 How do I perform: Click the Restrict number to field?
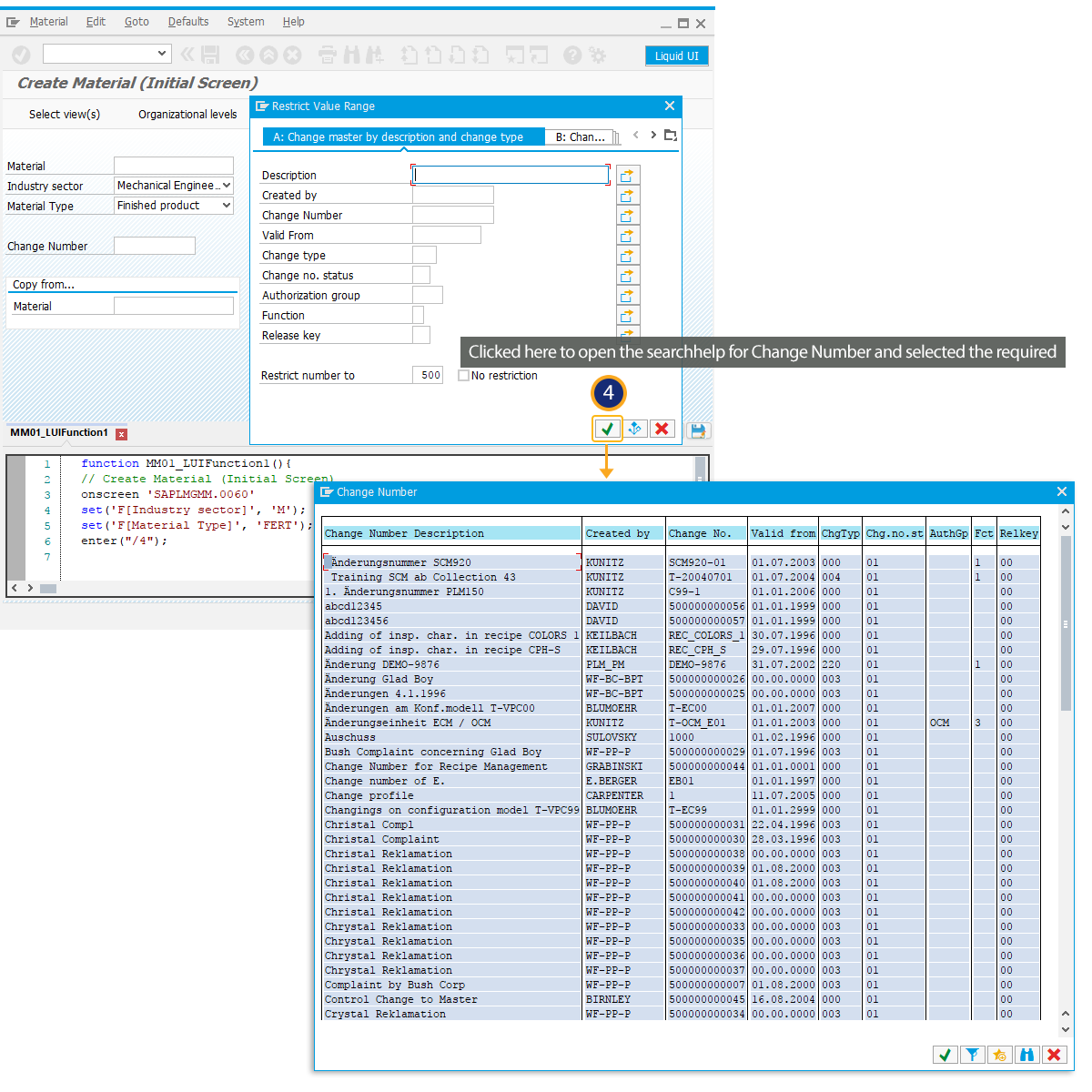(428, 375)
